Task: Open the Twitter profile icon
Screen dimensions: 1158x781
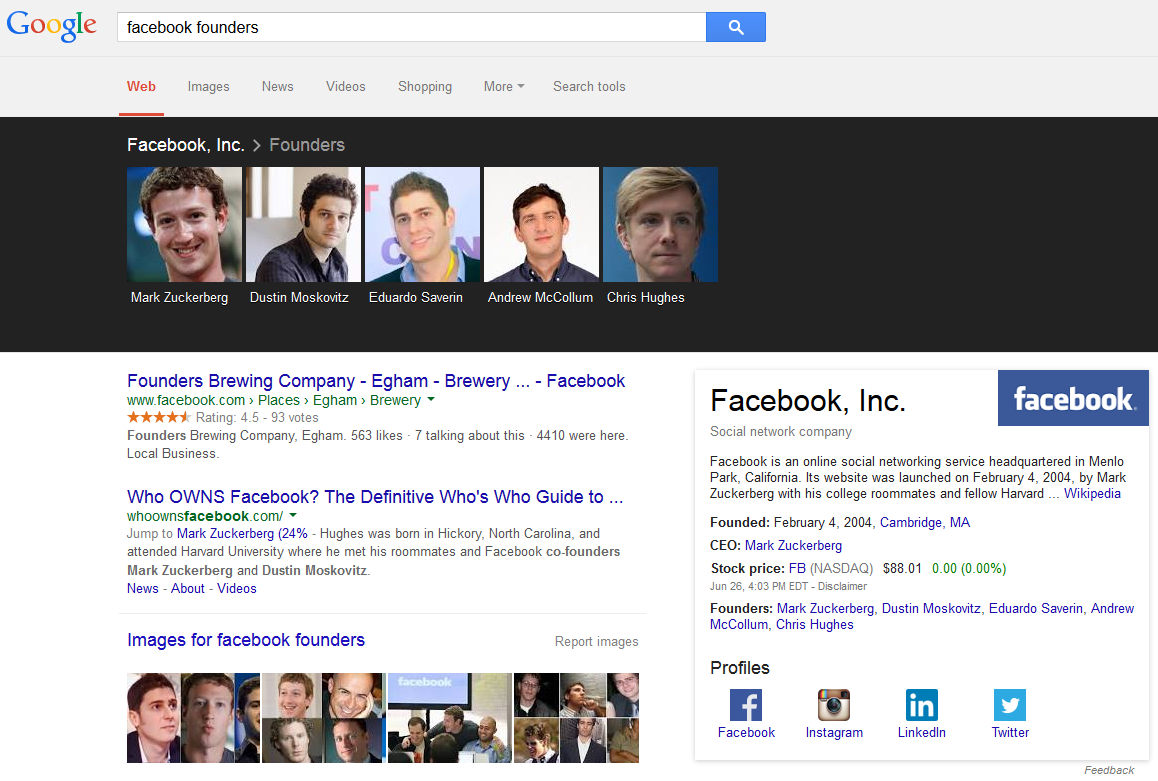Action: coord(1009,705)
